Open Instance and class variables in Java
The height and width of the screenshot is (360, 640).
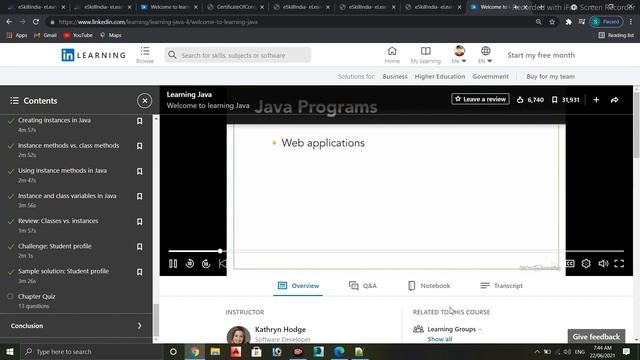[67, 196]
